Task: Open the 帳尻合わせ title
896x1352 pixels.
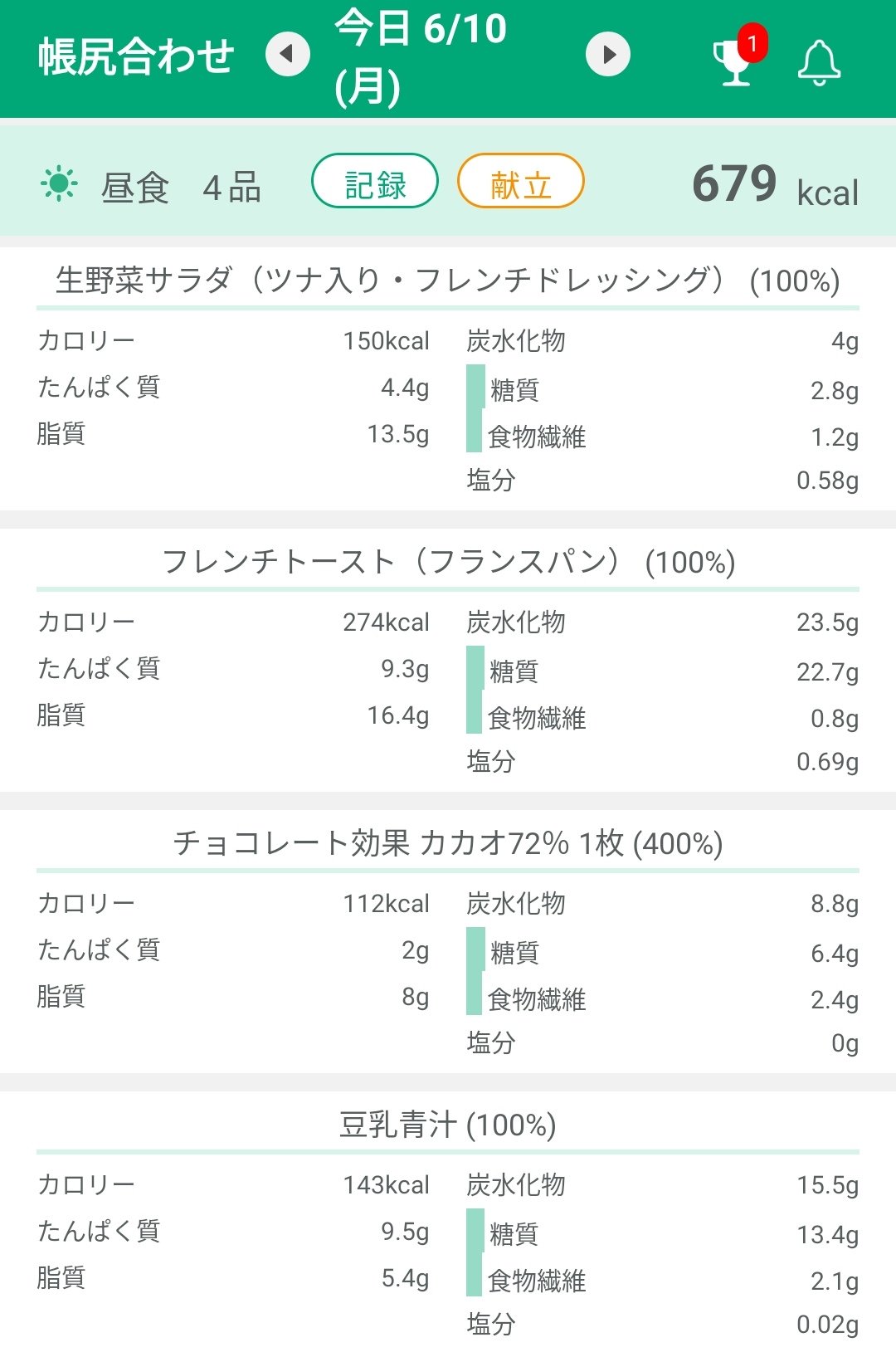Action: 136,56
